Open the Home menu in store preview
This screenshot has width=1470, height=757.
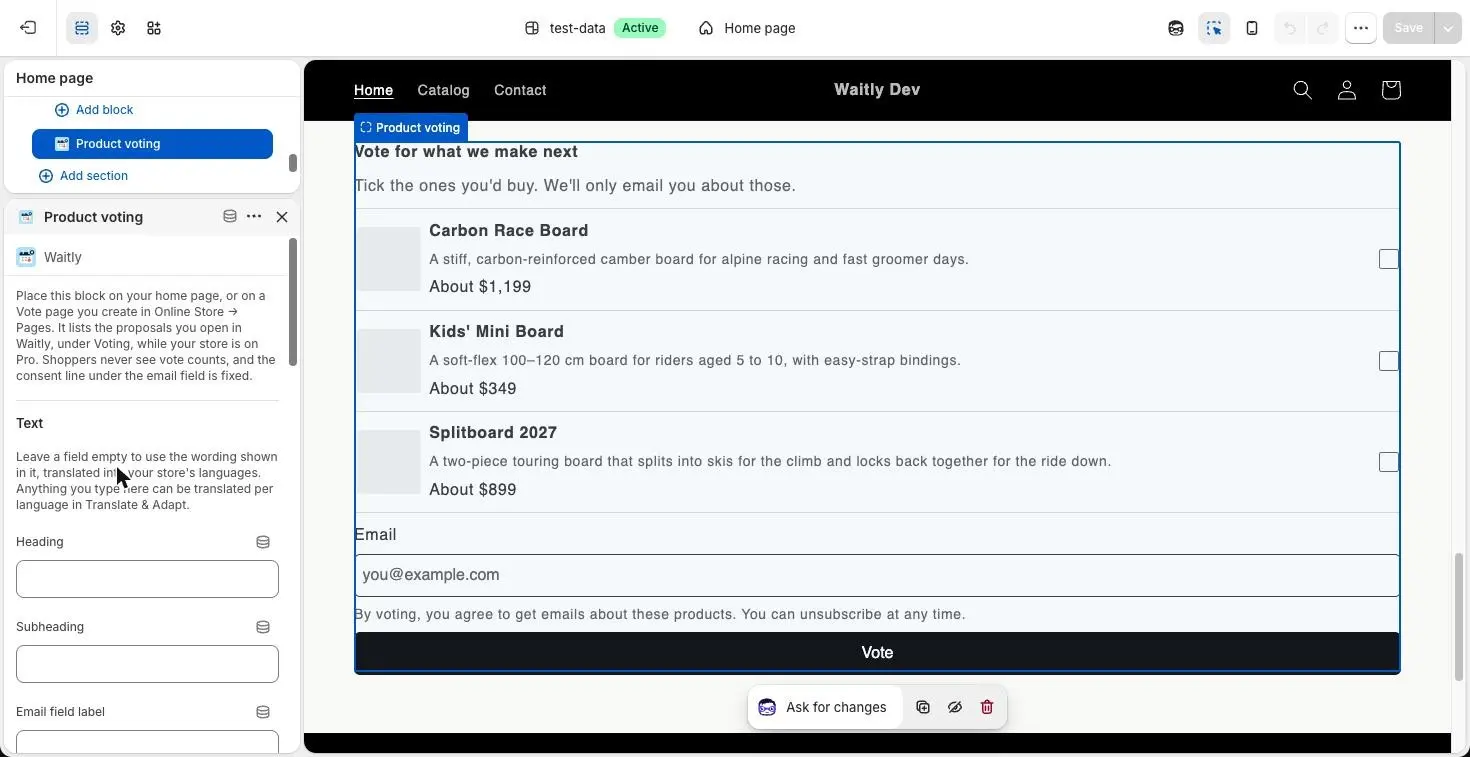tap(373, 90)
